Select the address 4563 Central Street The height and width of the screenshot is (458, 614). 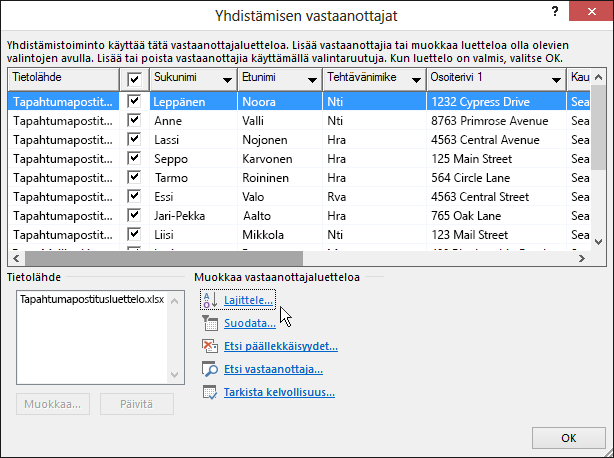[497, 197]
